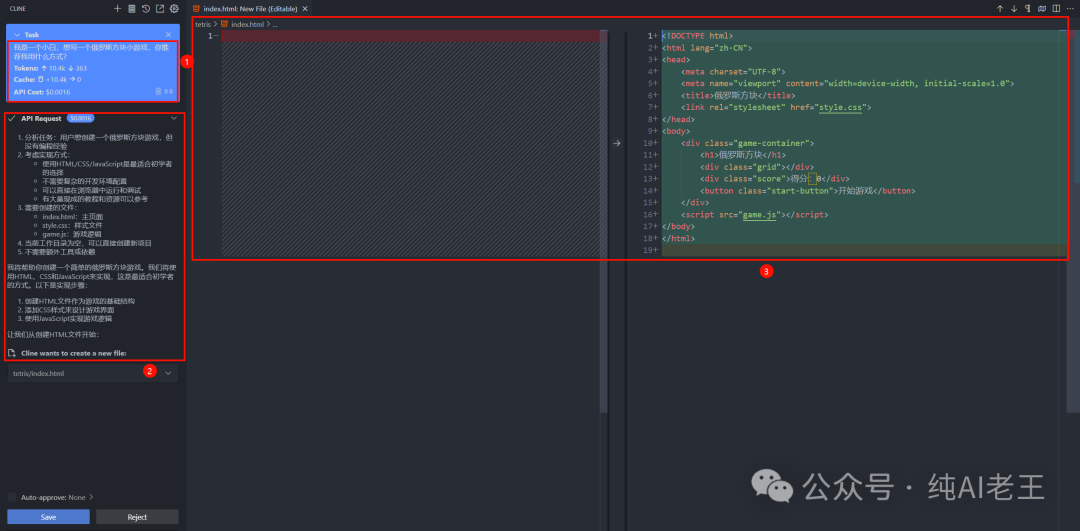Click the "index.html: 主页面" list item
The image size is (1080, 531).
(x=72, y=216)
